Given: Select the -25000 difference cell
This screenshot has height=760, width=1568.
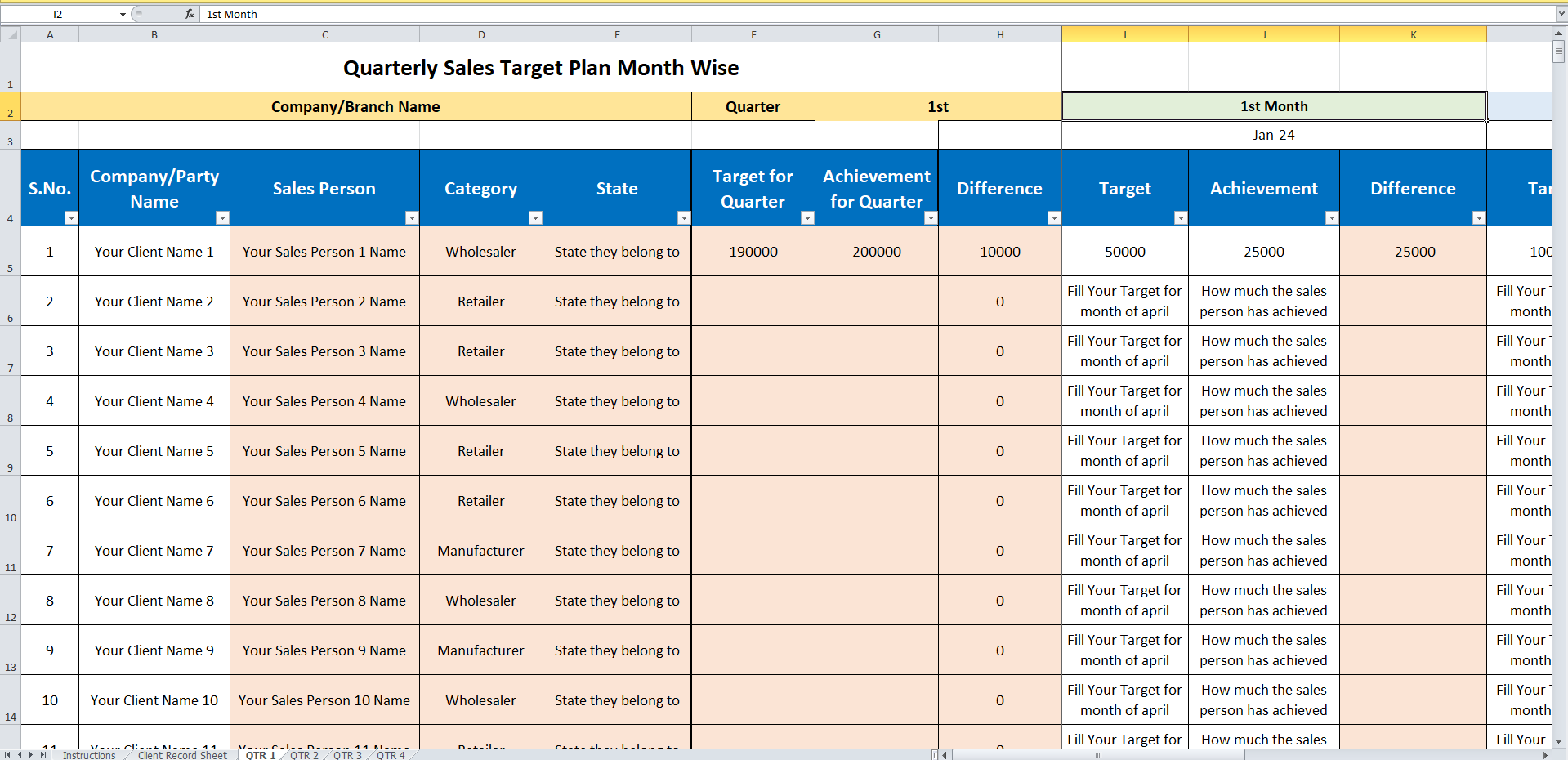Looking at the screenshot, I should click(x=1413, y=252).
